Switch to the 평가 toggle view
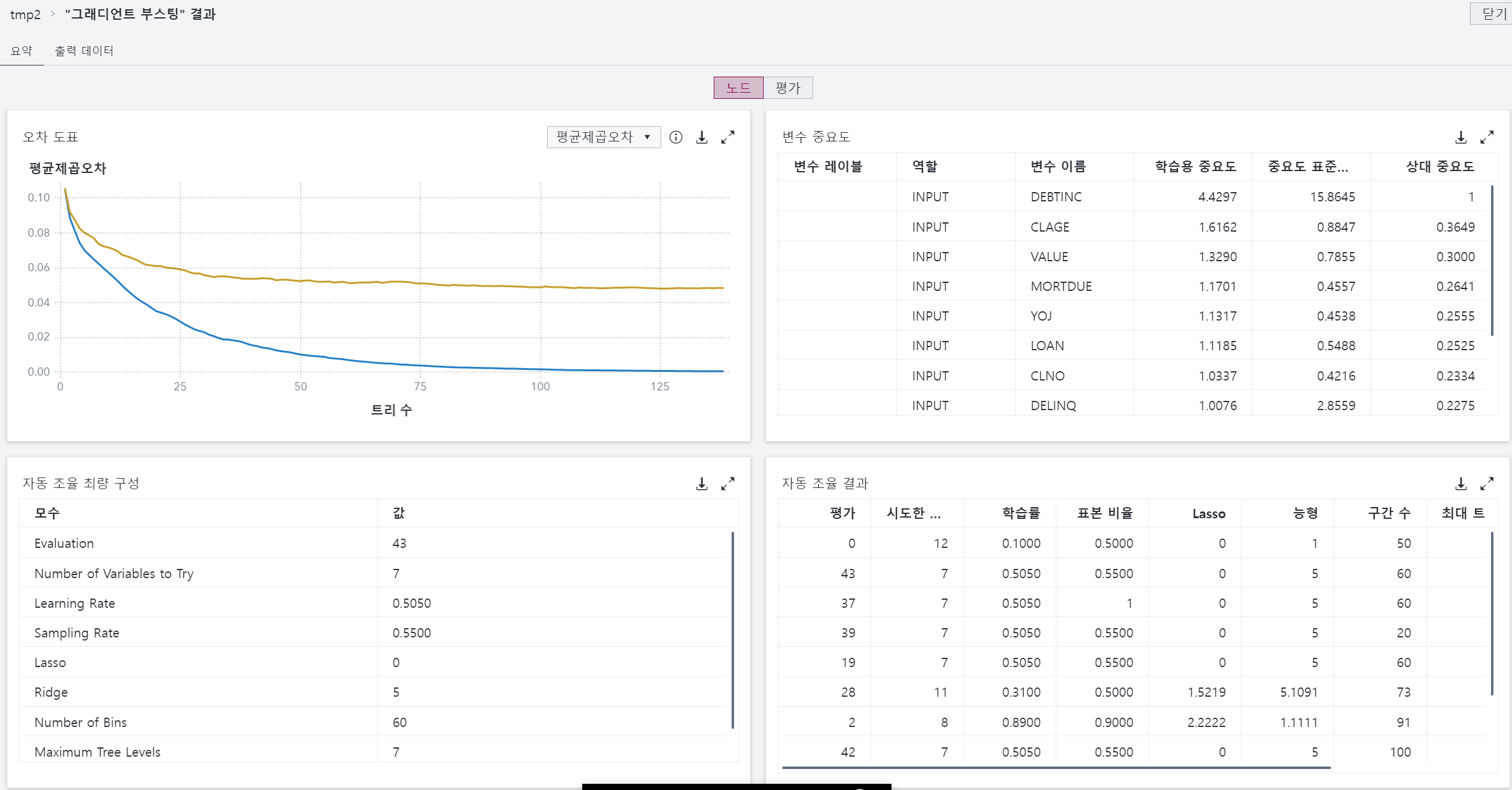1512x790 pixels. [x=788, y=88]
